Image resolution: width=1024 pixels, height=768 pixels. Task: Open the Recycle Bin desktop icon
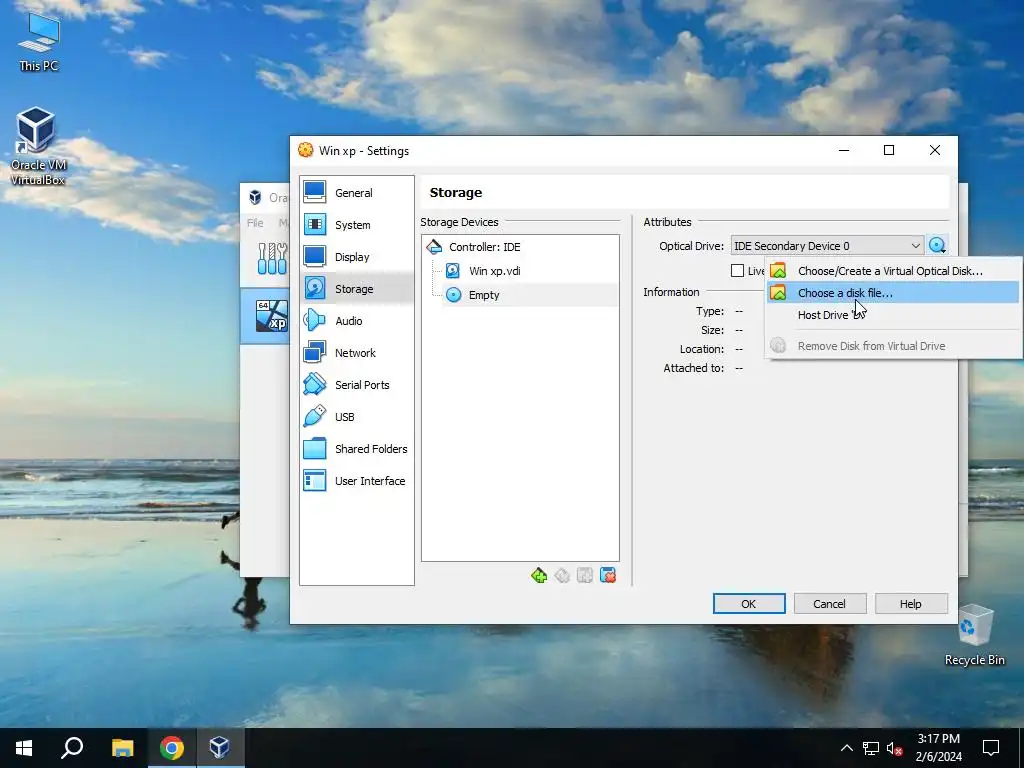[x=974, y=635]
